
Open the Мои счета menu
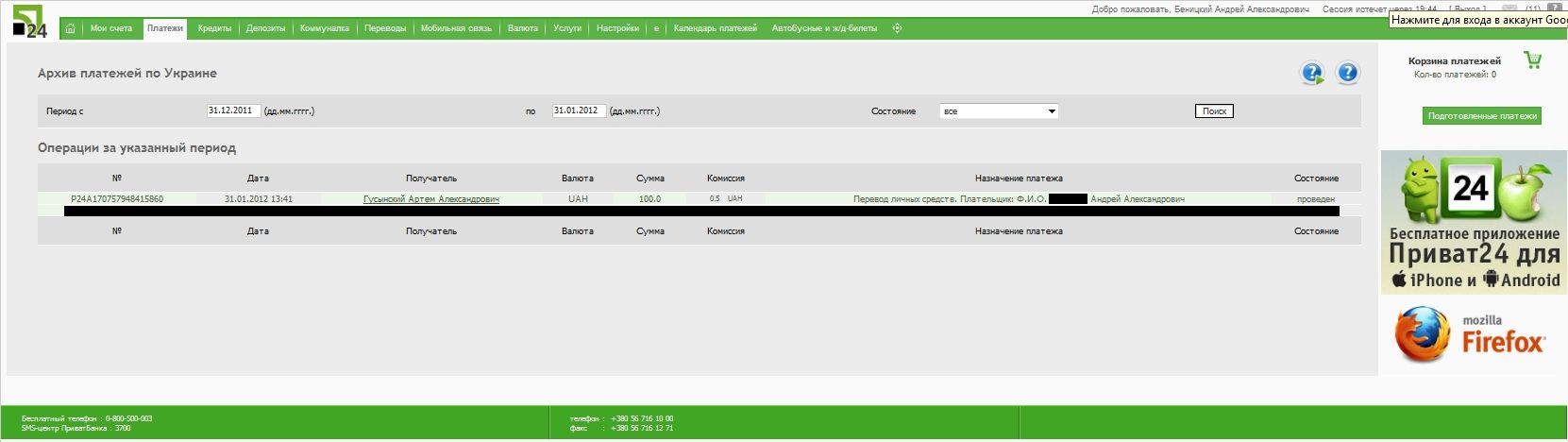(x=111, y=28)
